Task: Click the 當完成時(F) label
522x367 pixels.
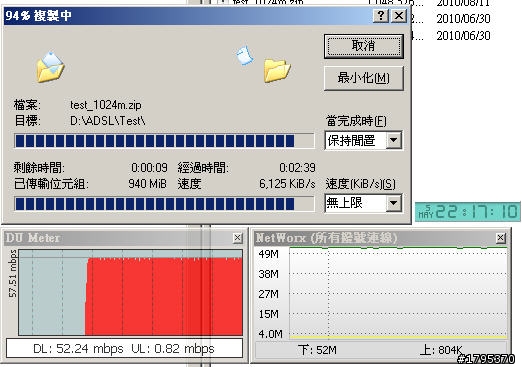Action: point(356,121)
